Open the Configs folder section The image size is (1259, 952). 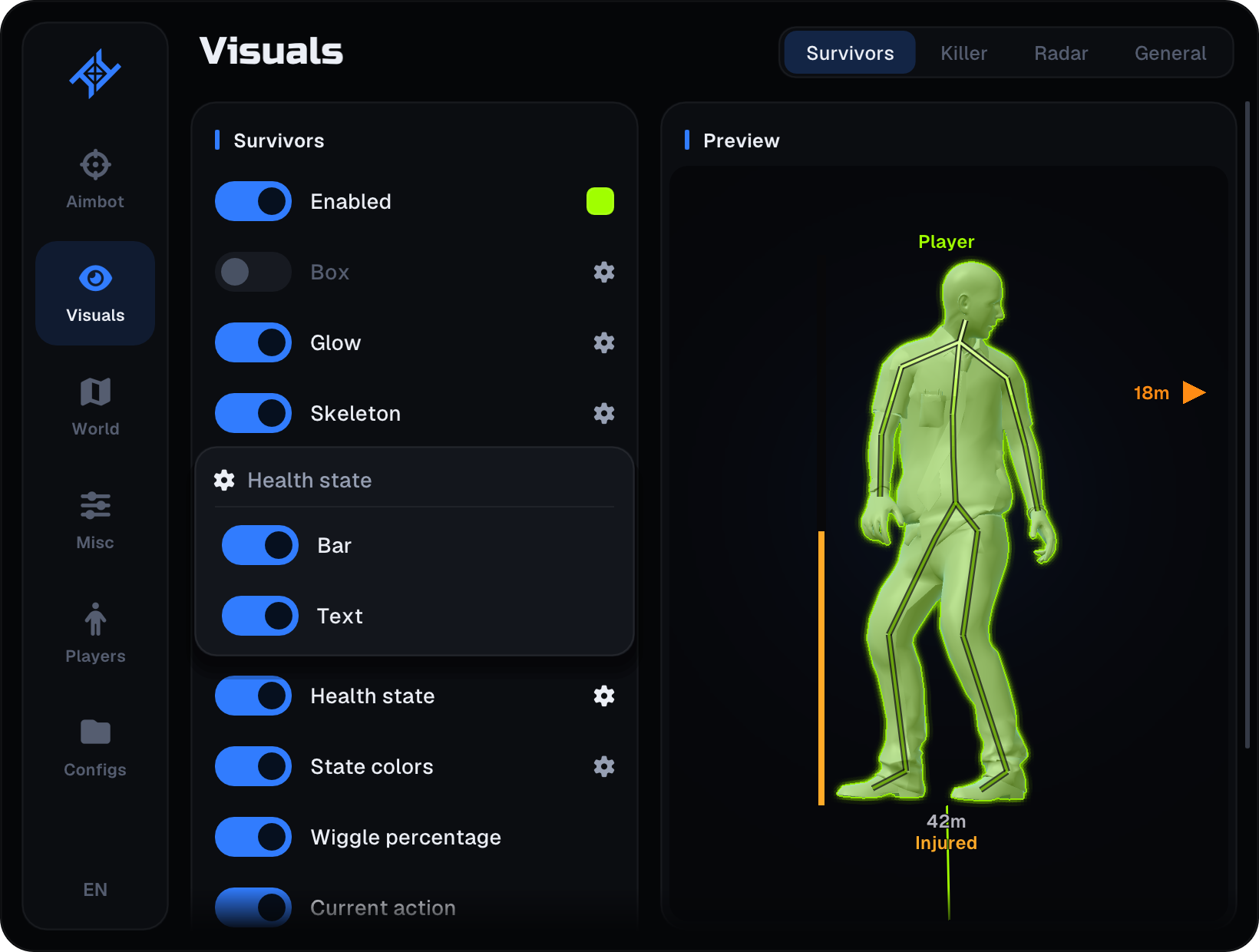tap(95, 748)
